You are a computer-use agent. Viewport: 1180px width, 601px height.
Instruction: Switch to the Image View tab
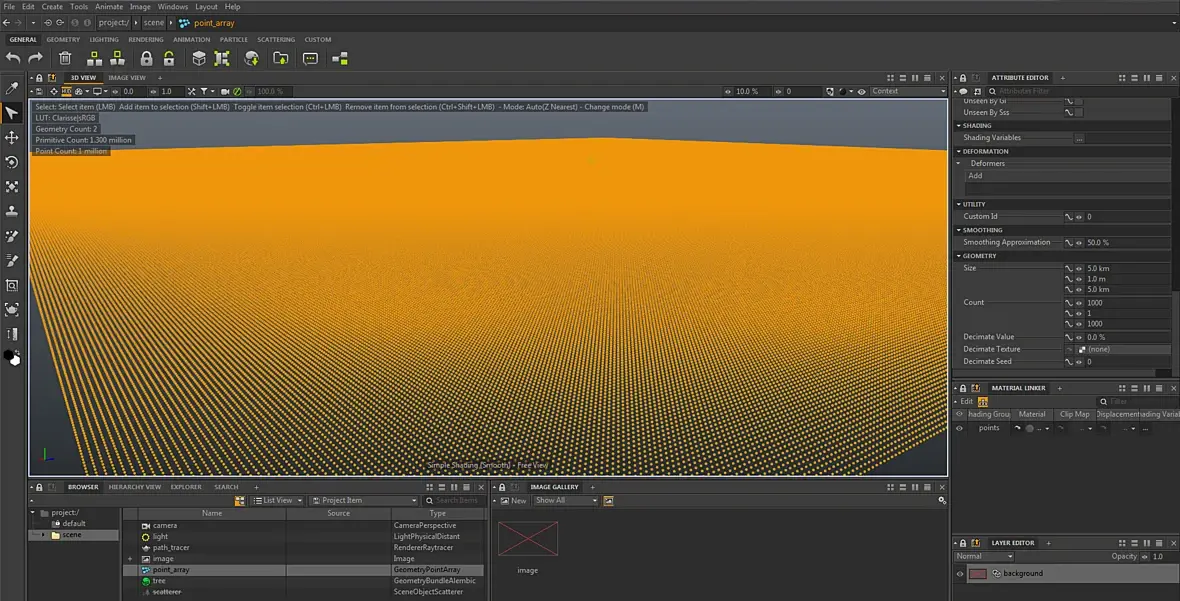(127, 78)
